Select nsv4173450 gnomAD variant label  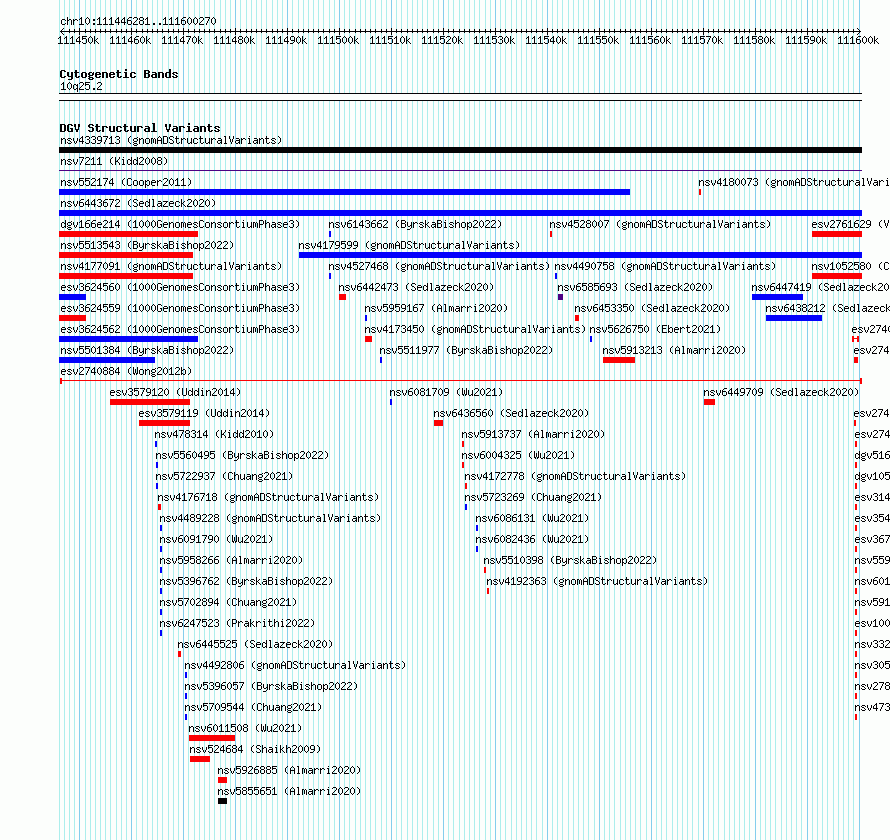(x=475, y=329)
